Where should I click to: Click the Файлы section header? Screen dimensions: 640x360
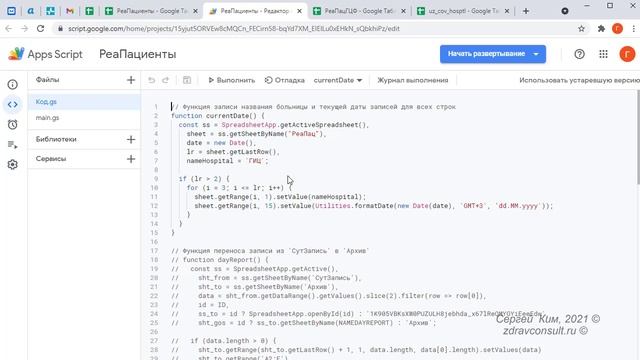click(47, 80)
